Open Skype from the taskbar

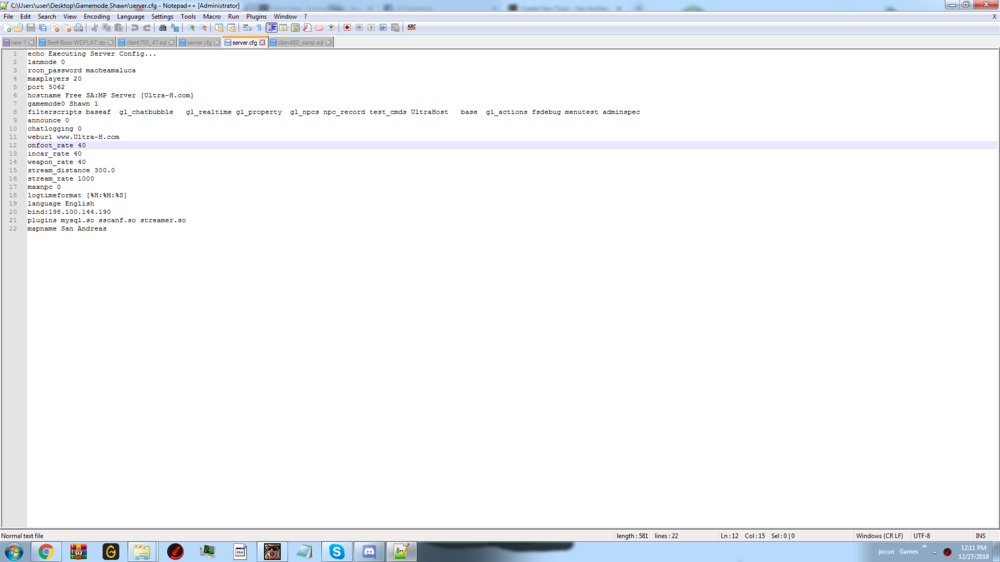click(x=337, y=552)
